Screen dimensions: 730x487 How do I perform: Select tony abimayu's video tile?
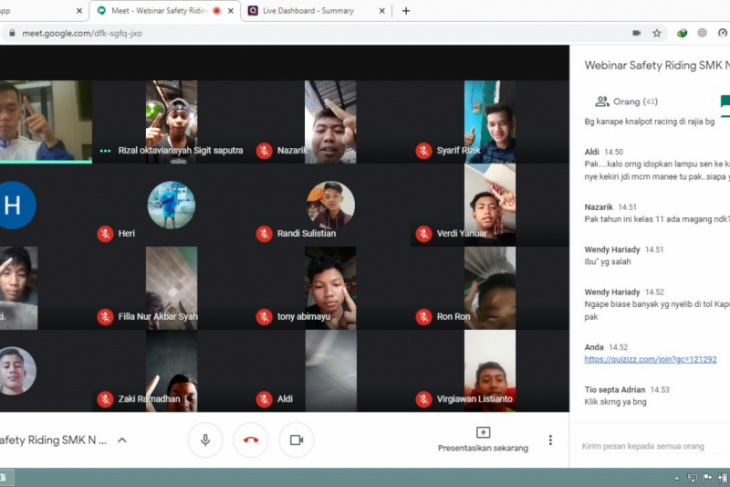tap(331, 288)
